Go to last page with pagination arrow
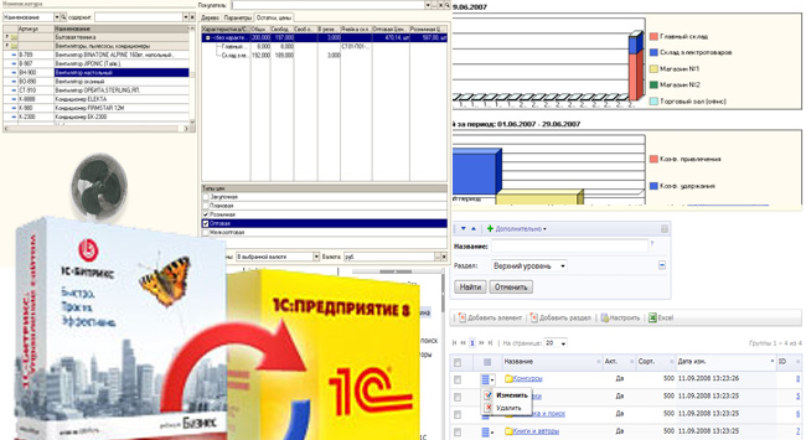806x440 pixels. click(490, 343)
